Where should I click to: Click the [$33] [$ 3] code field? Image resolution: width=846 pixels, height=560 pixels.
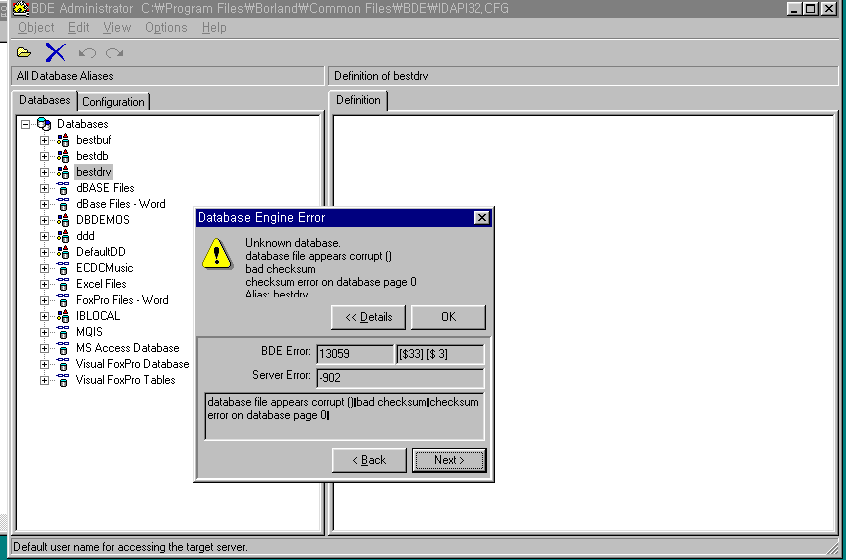click(x=440, y=354)
